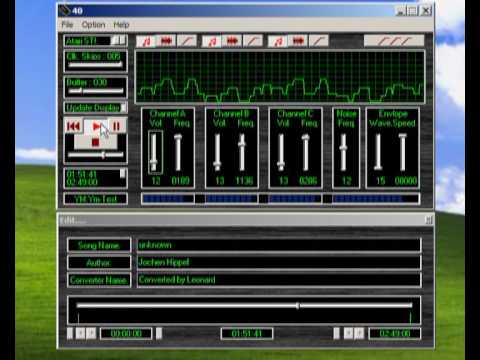Click the Envelope Speed slider
This screenshot has height=360, width=480.
click(x=403, y=152)
